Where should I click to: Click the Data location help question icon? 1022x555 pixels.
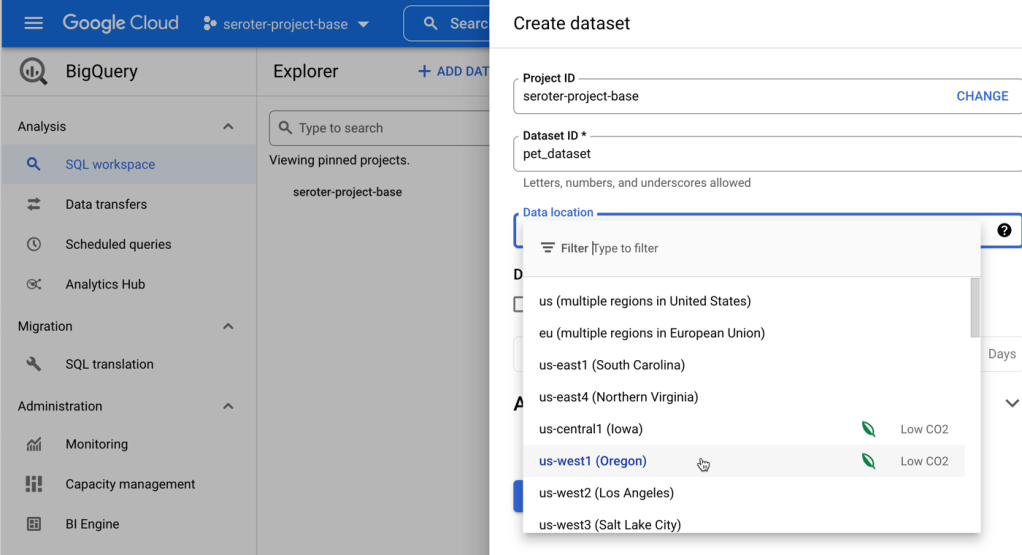point(1004,230)
